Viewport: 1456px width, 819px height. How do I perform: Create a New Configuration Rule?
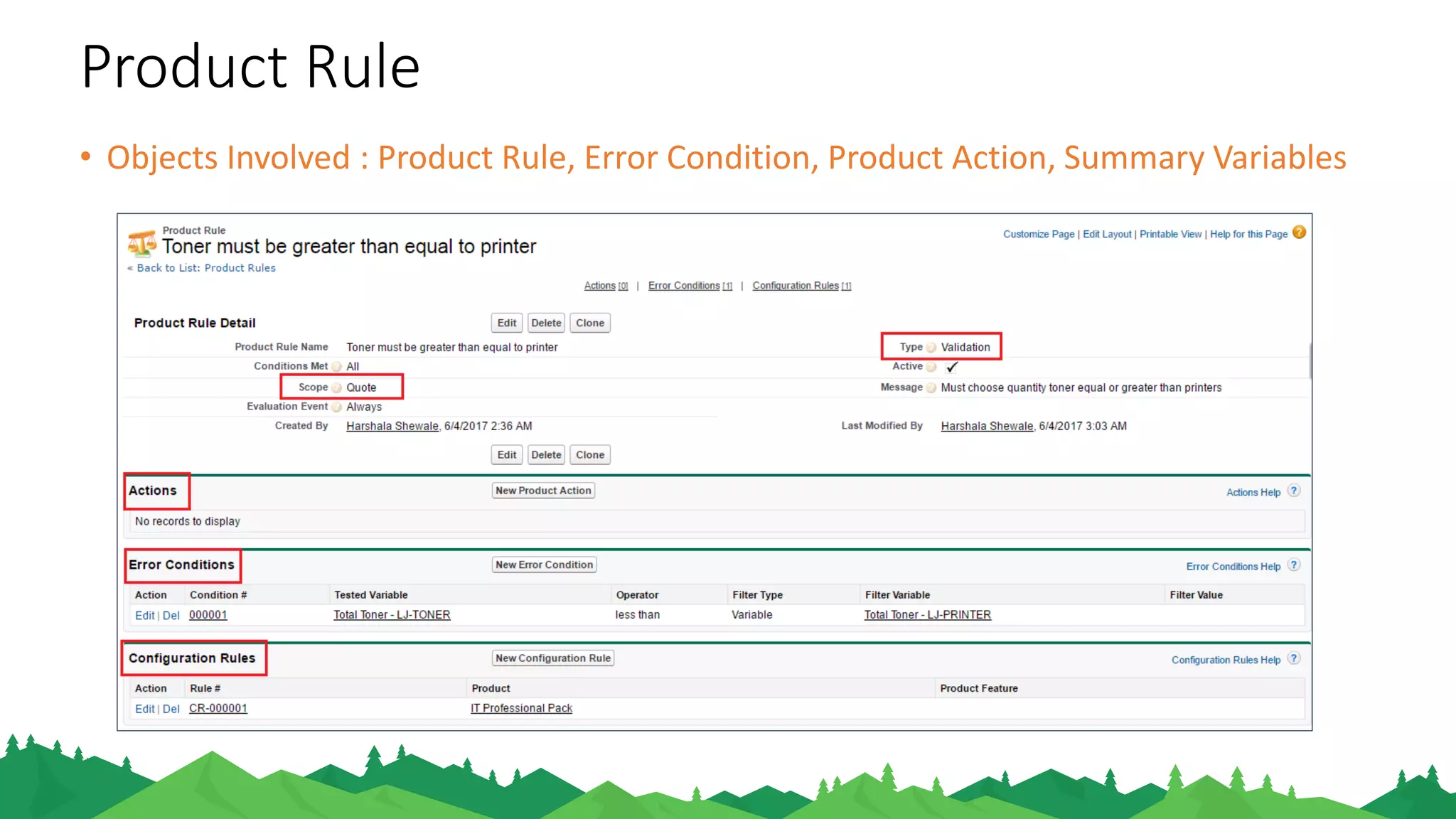tap(553, 658)
